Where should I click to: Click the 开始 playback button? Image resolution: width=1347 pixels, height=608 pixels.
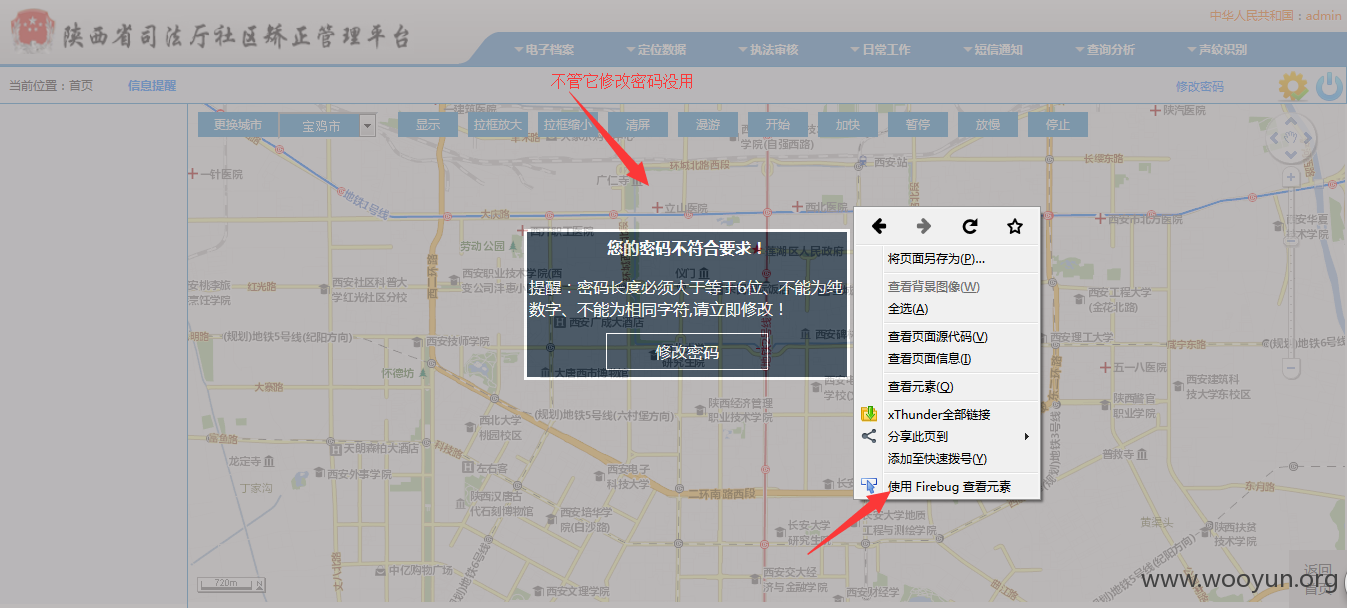[x=778, y=125]
